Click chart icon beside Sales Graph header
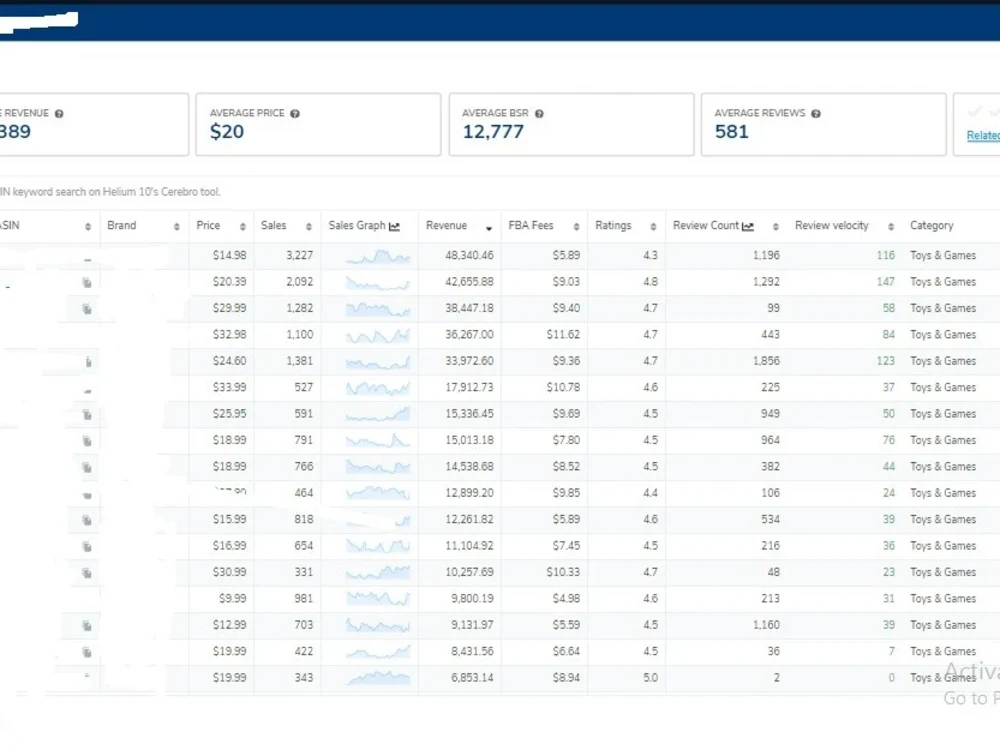This screenshot has height=750, width=1000. click(394, 226)
